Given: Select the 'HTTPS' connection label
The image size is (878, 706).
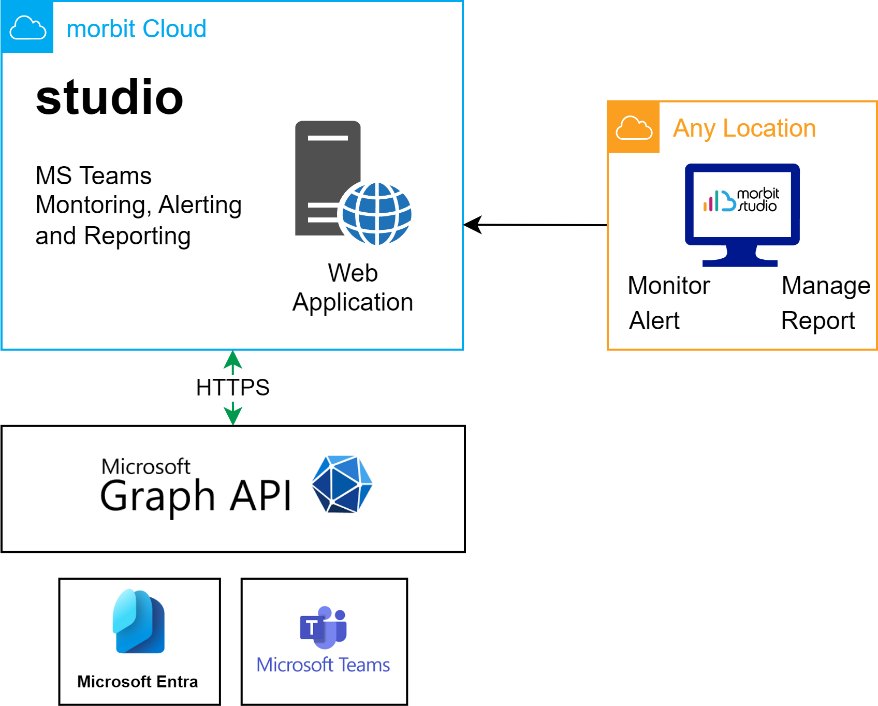Looking at the screenshot, I should click(x=233, y=387).
